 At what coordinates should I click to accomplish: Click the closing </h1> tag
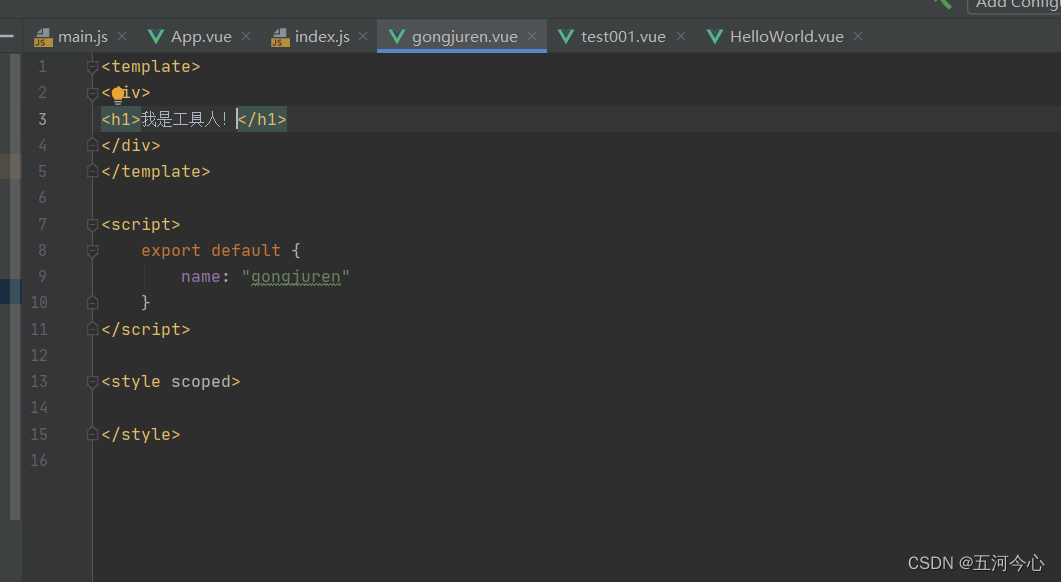(262, 119)
